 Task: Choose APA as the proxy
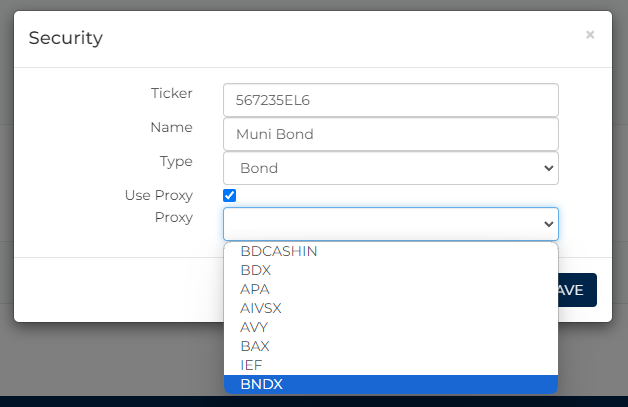pyautogui.click(x=255, y=290)
